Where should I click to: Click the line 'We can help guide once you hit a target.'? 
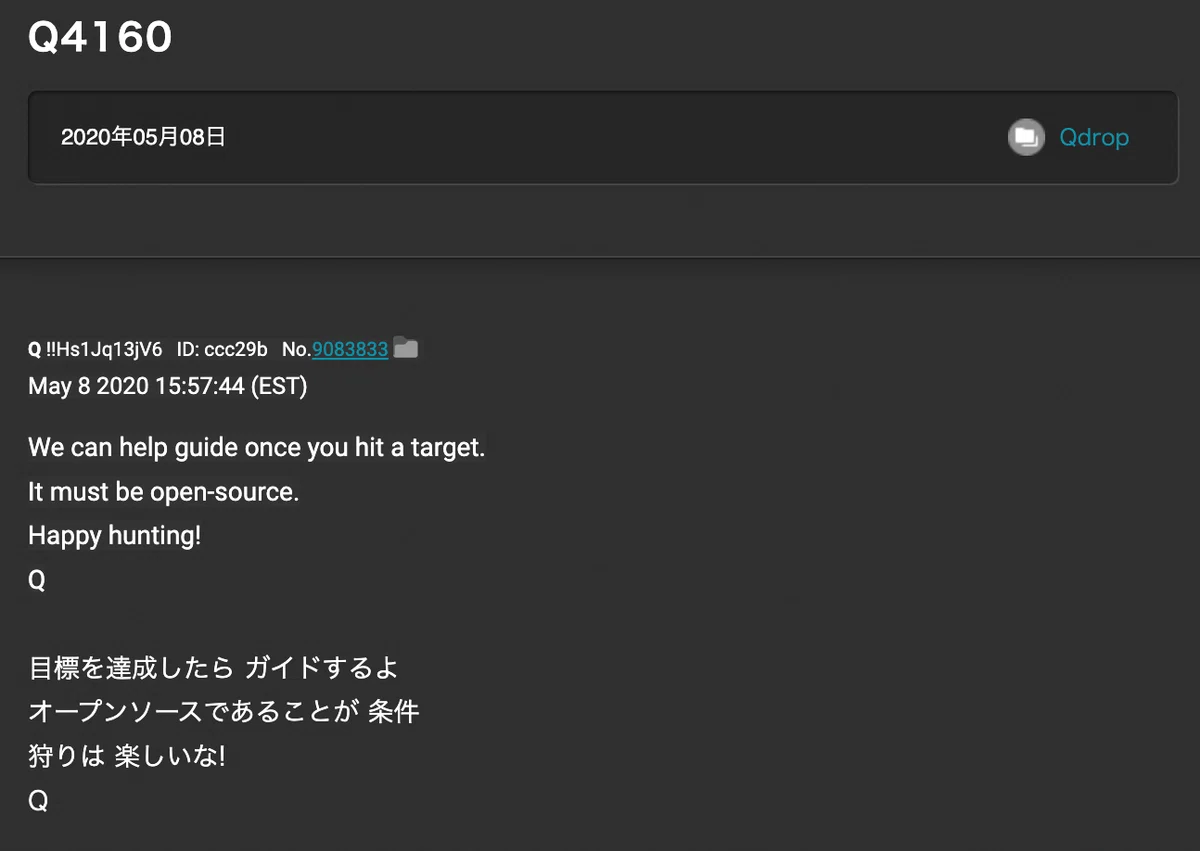(x=257, y=447)
